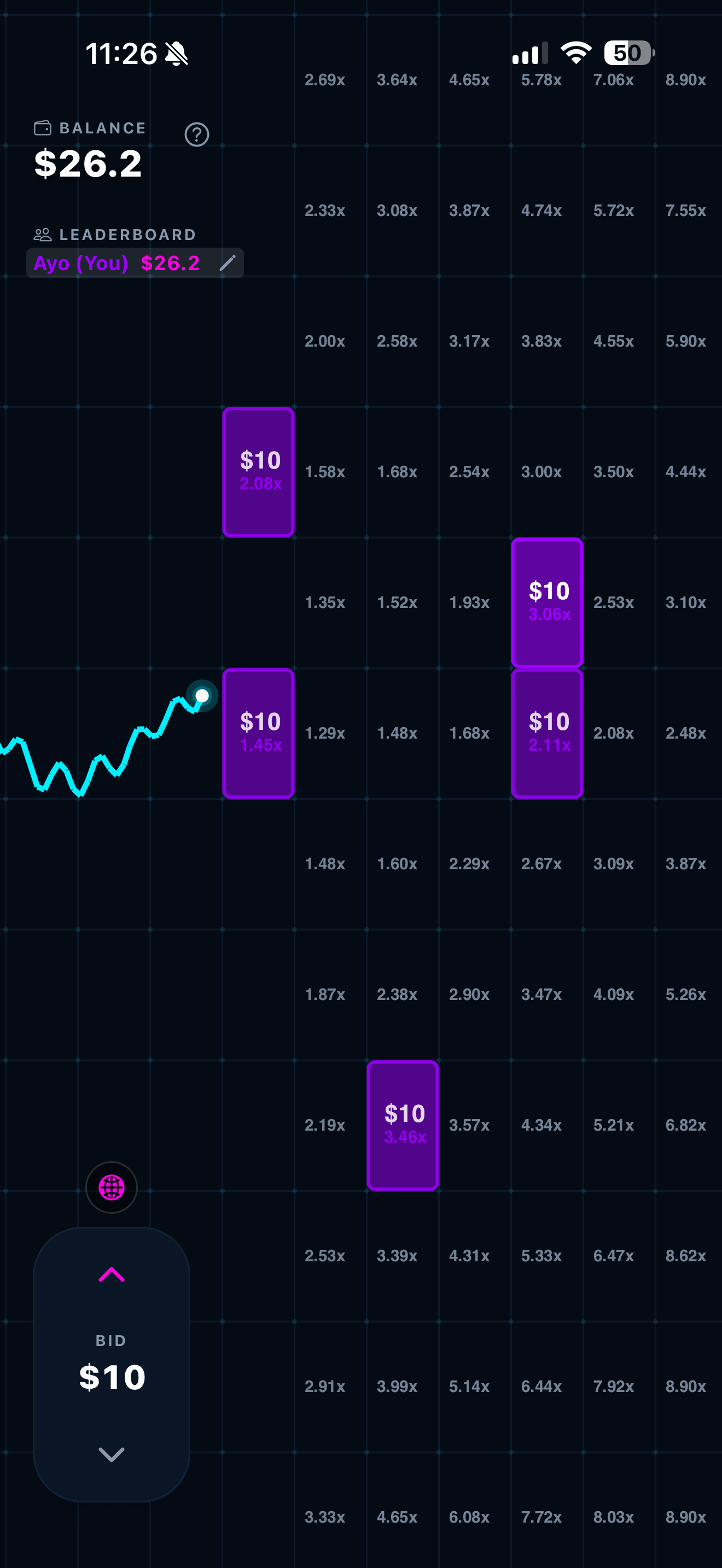The width and height of the screenshot is (722, 1568).
Task: Tap the BALANCE label heading
Action: [102, 128]
